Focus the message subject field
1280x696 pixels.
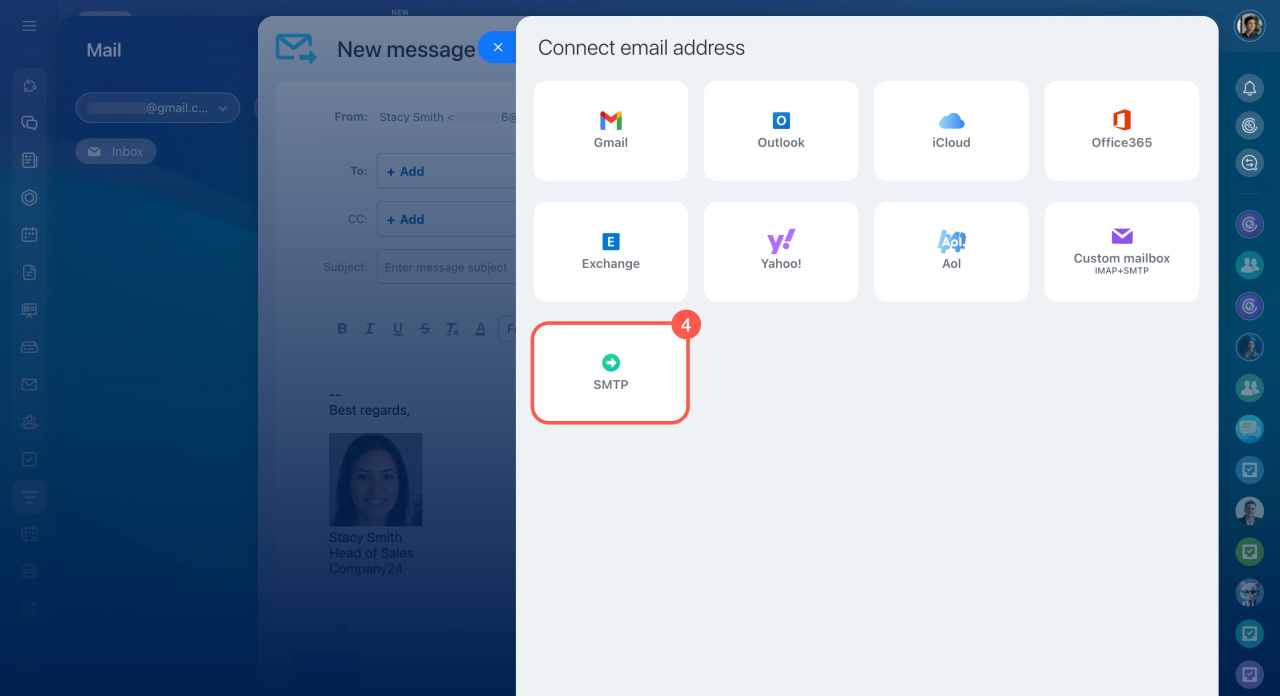point(447,268)
